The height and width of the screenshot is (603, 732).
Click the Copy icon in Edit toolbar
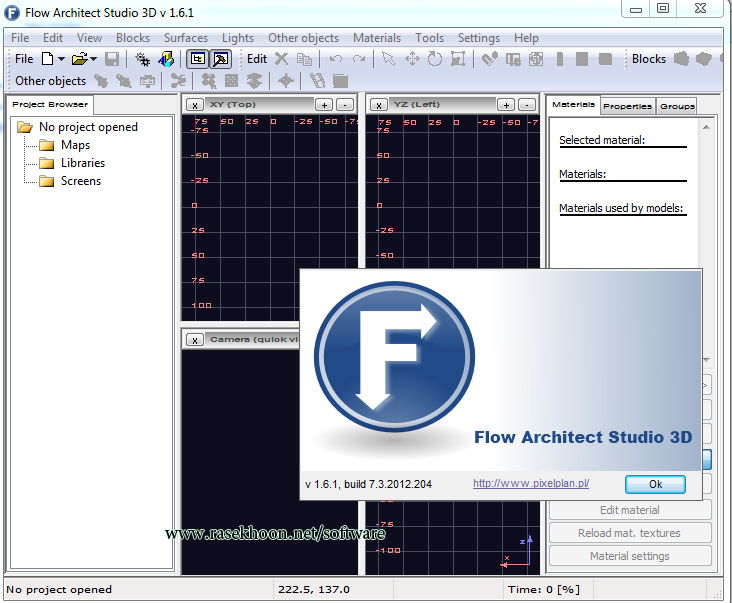[x=304, y=59]
